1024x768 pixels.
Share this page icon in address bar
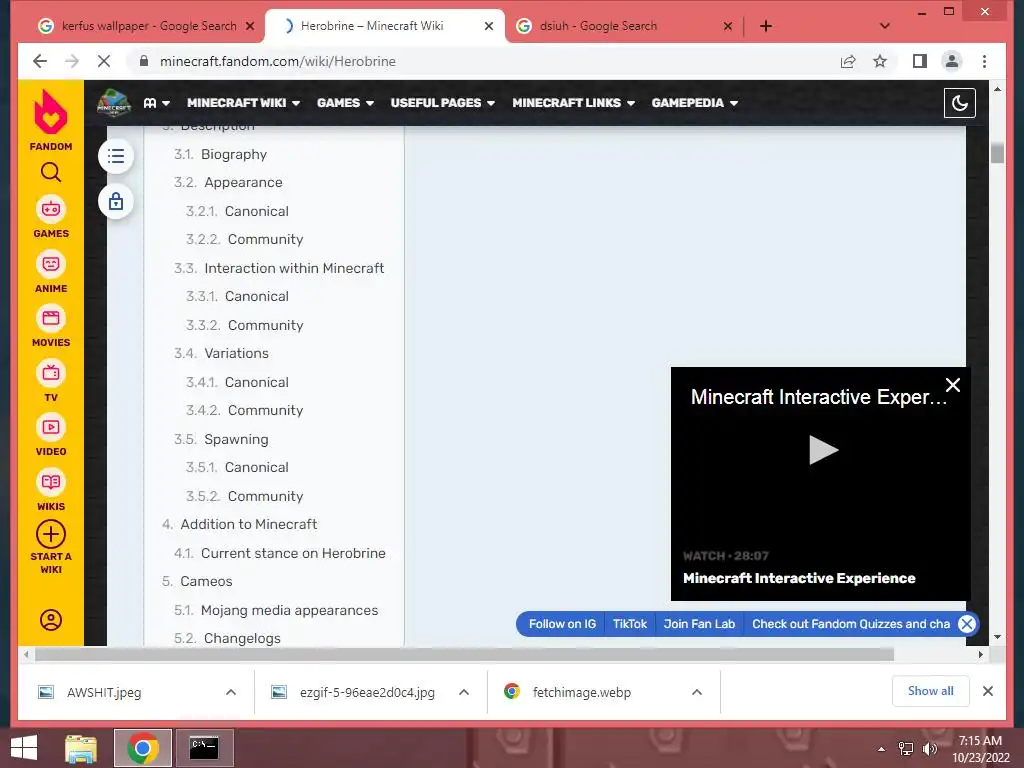848,61
